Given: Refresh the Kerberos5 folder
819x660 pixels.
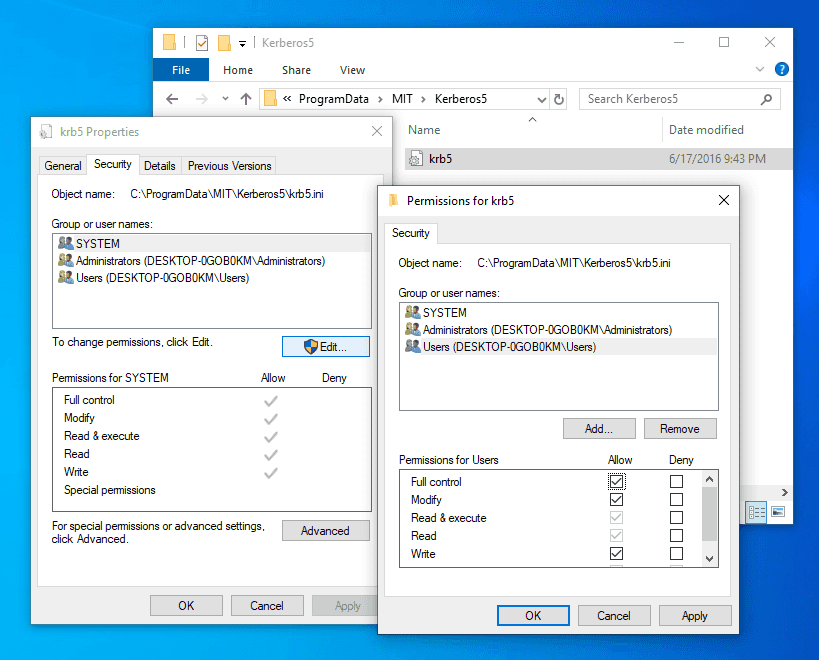Looking at the screenshot, I should (x=559, y=99).
